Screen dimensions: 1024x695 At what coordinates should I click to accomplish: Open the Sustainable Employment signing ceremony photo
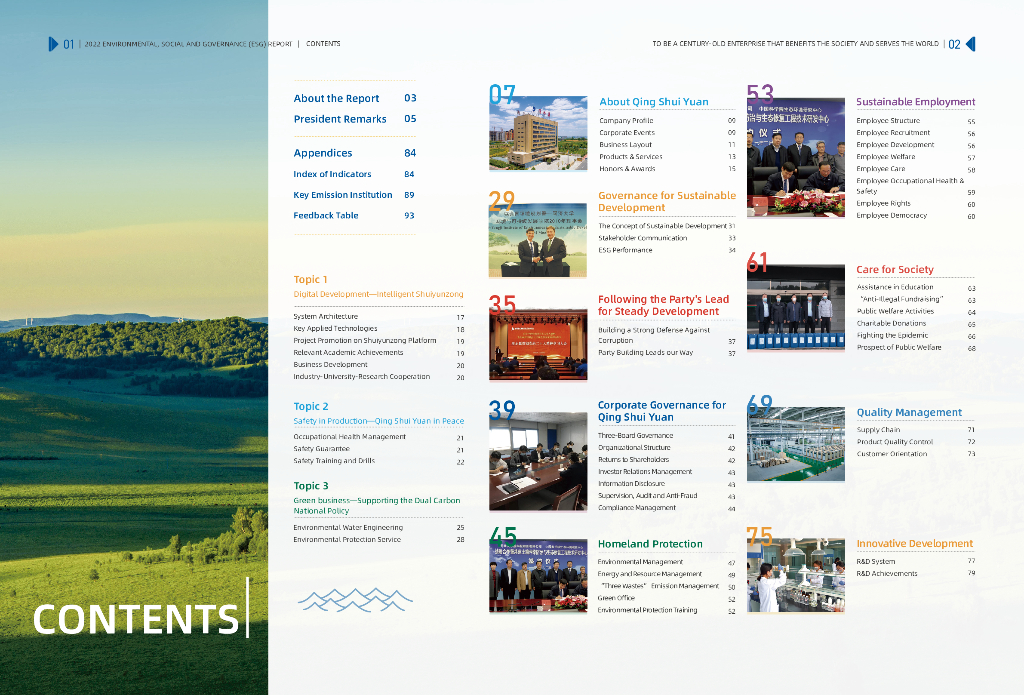[796, 157]
